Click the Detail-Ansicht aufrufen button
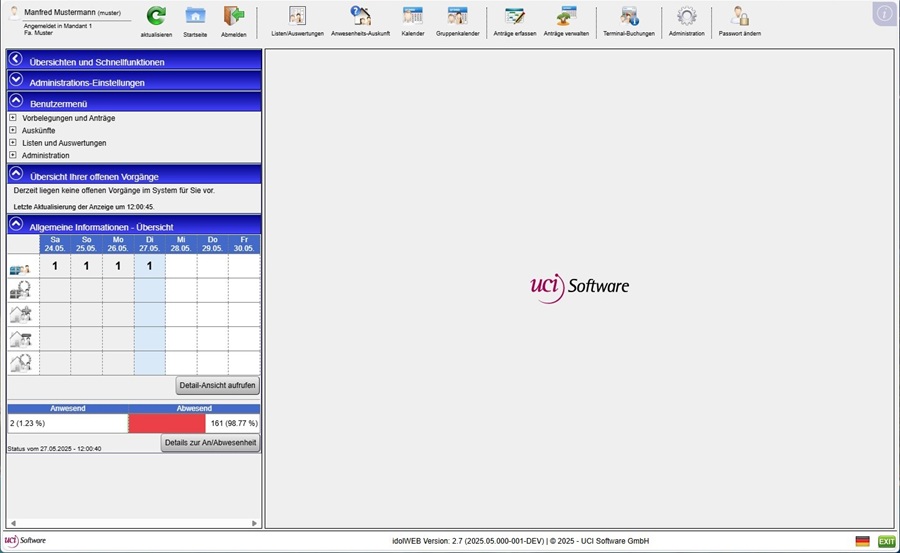900x553 pixels. point(217,385)
